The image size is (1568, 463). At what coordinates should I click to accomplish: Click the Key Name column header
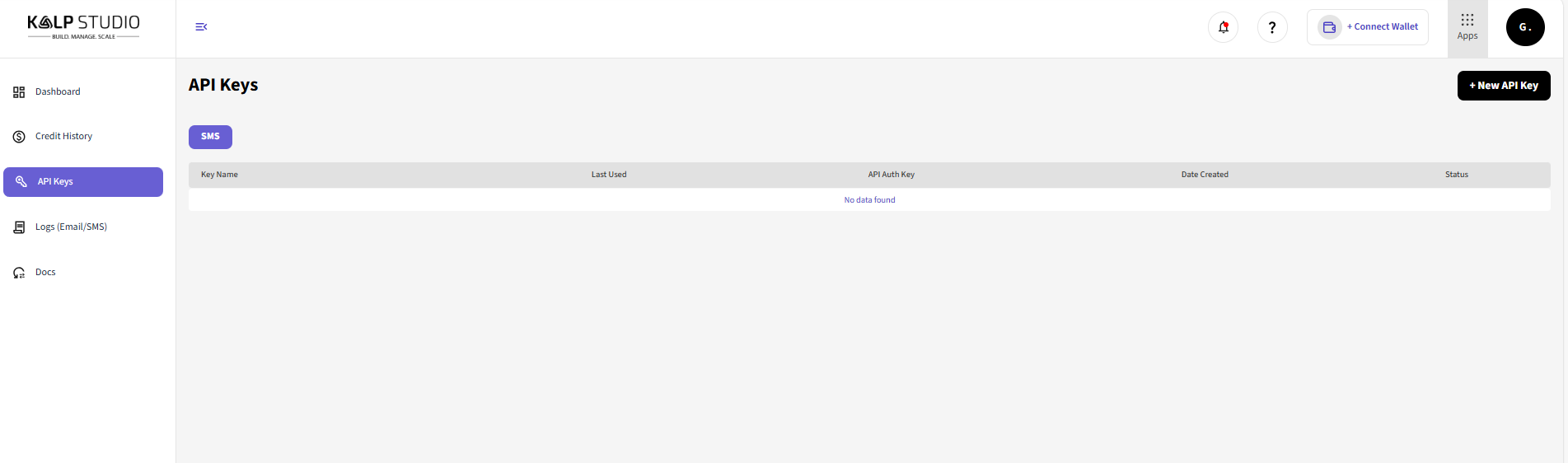219,175
